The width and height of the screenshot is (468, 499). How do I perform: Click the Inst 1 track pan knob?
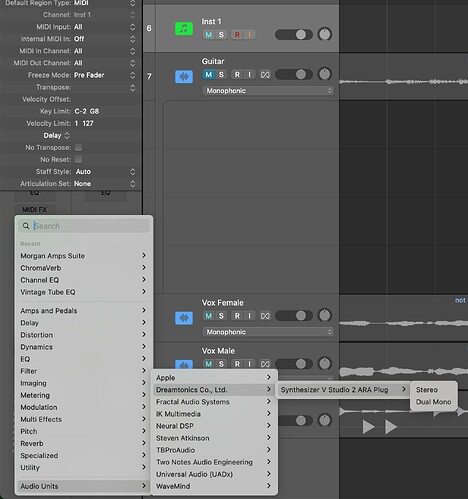click(x=325, y=34)
